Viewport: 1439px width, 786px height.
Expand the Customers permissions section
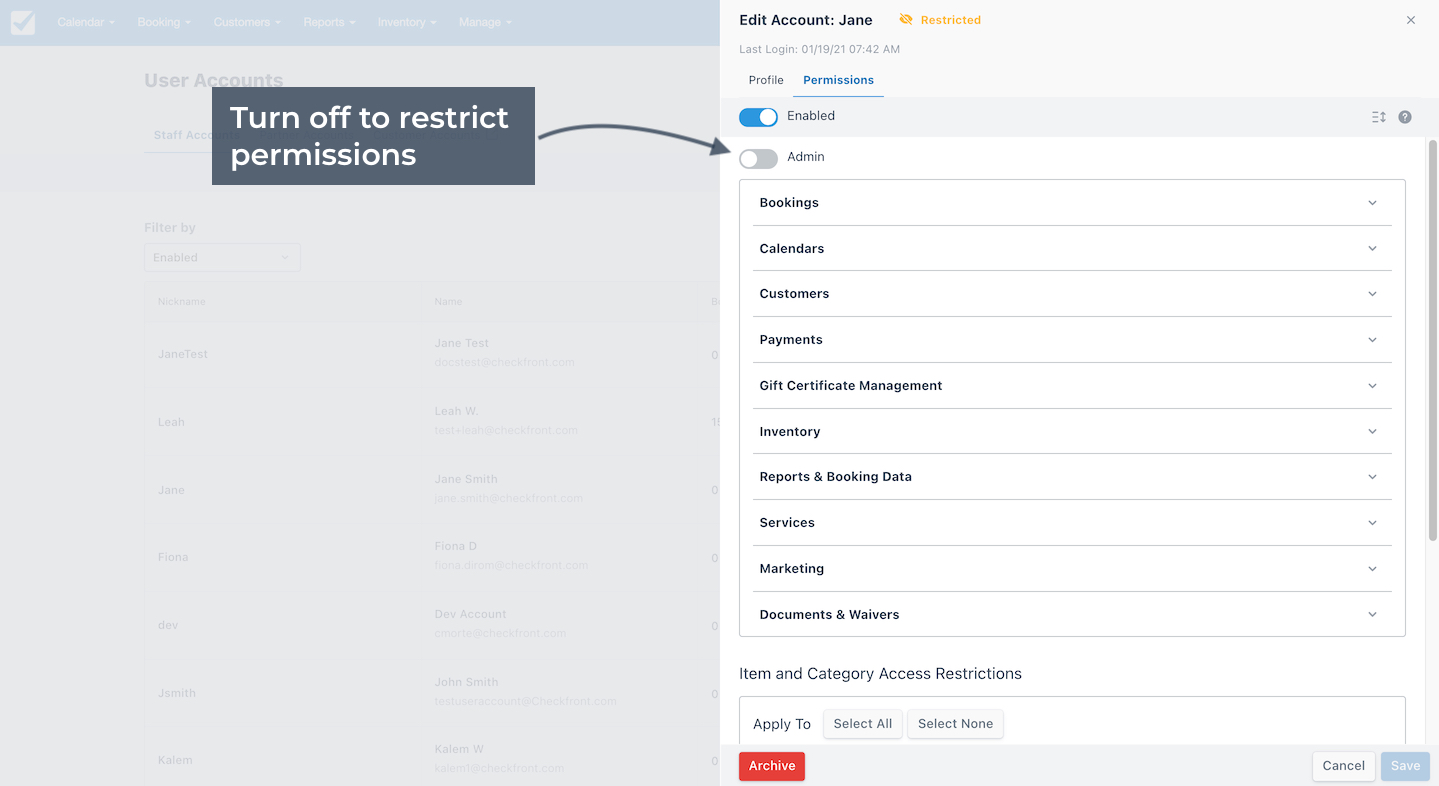pos(1072,294)
